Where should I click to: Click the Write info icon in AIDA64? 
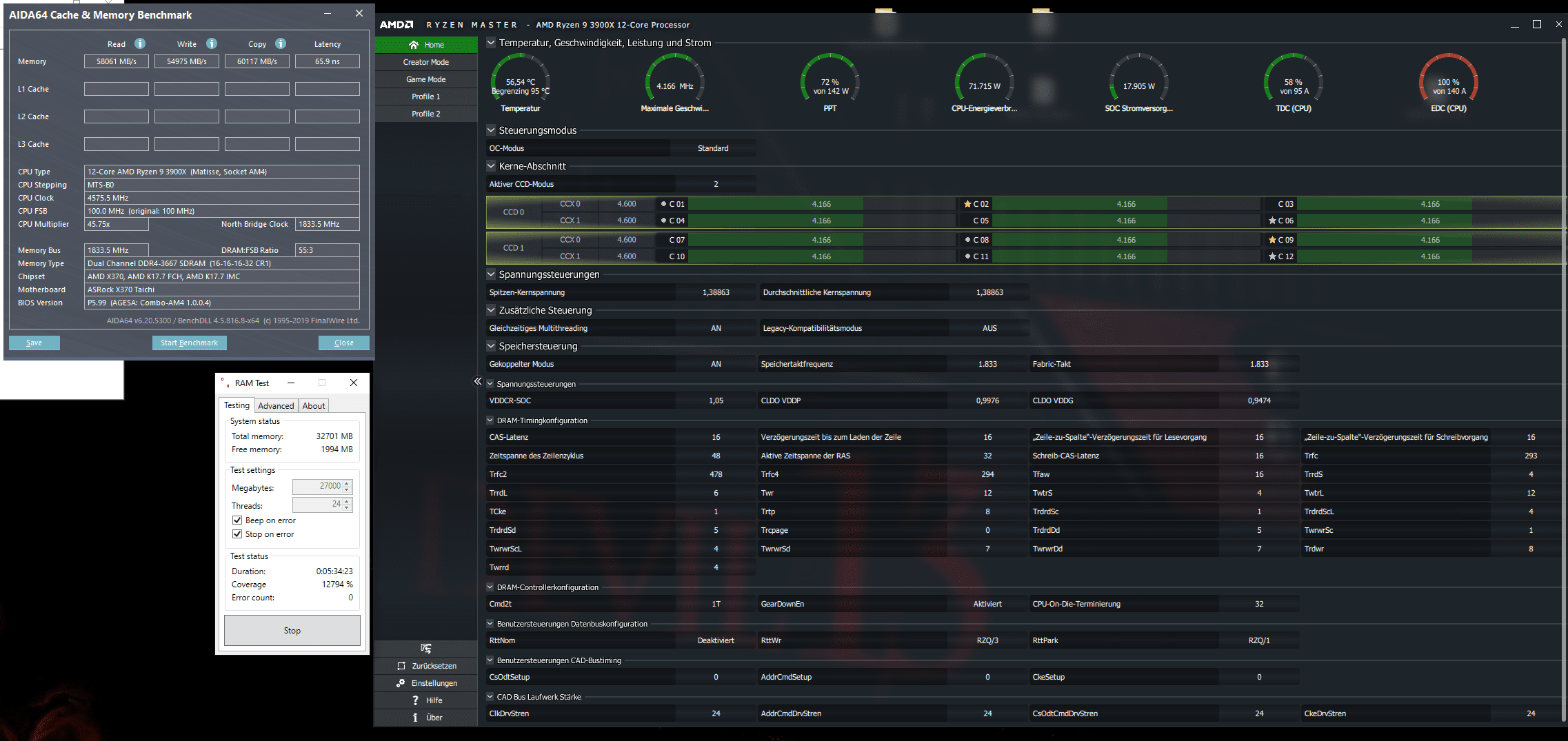coord(212,43)
